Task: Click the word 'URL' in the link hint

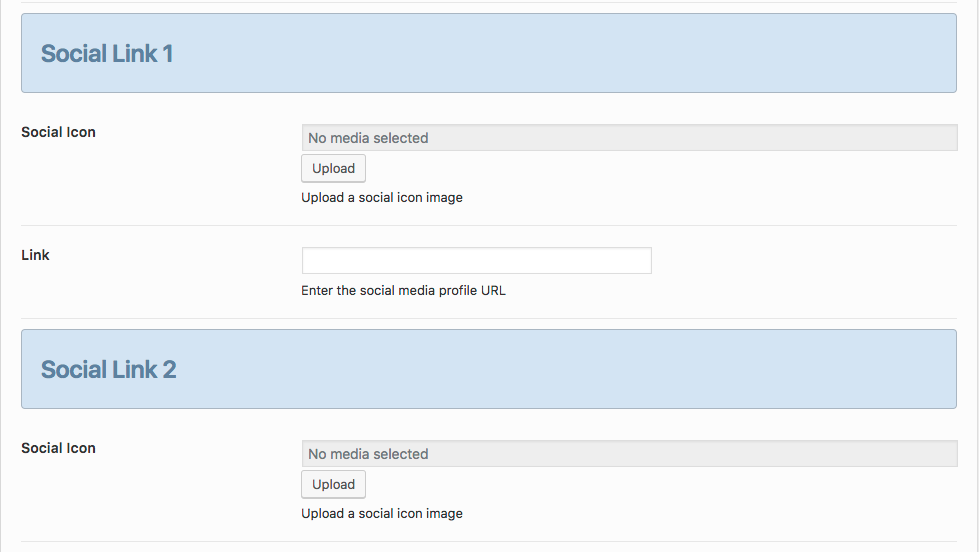Action: tap(493, 290)
